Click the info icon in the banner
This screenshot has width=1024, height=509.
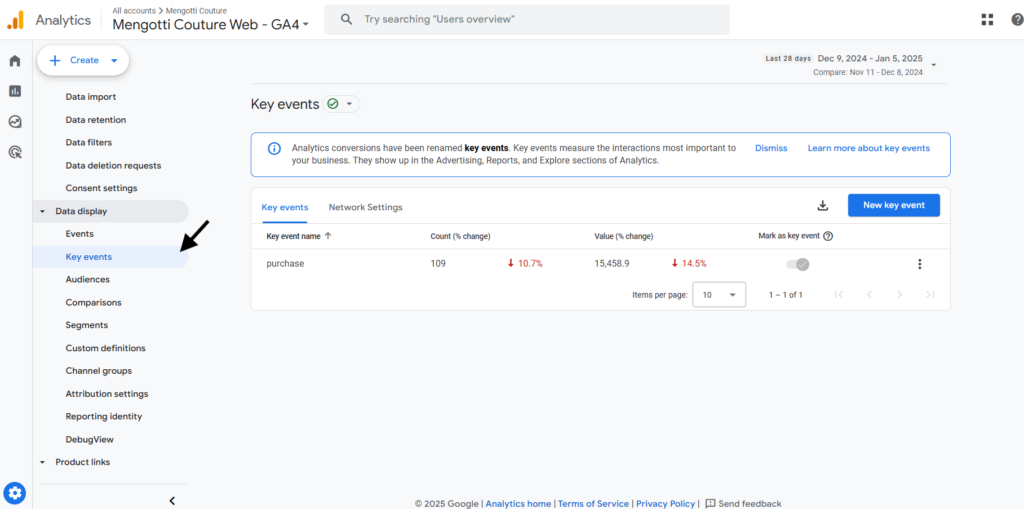[x=274, y=148]
